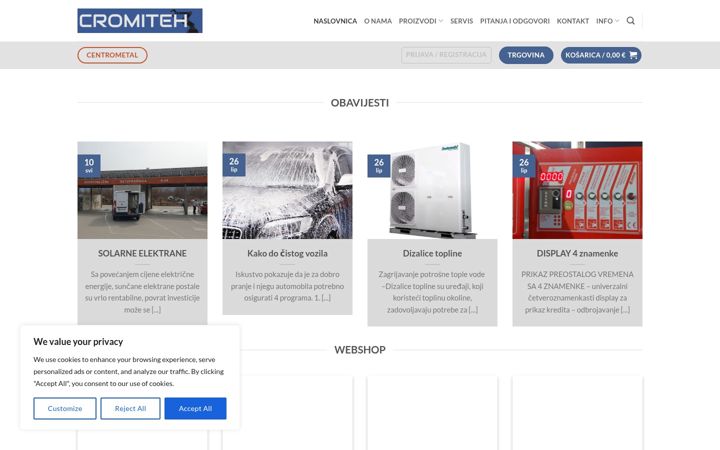Open DISPLAY 4 znamenke article title

(x=577, y=253)
